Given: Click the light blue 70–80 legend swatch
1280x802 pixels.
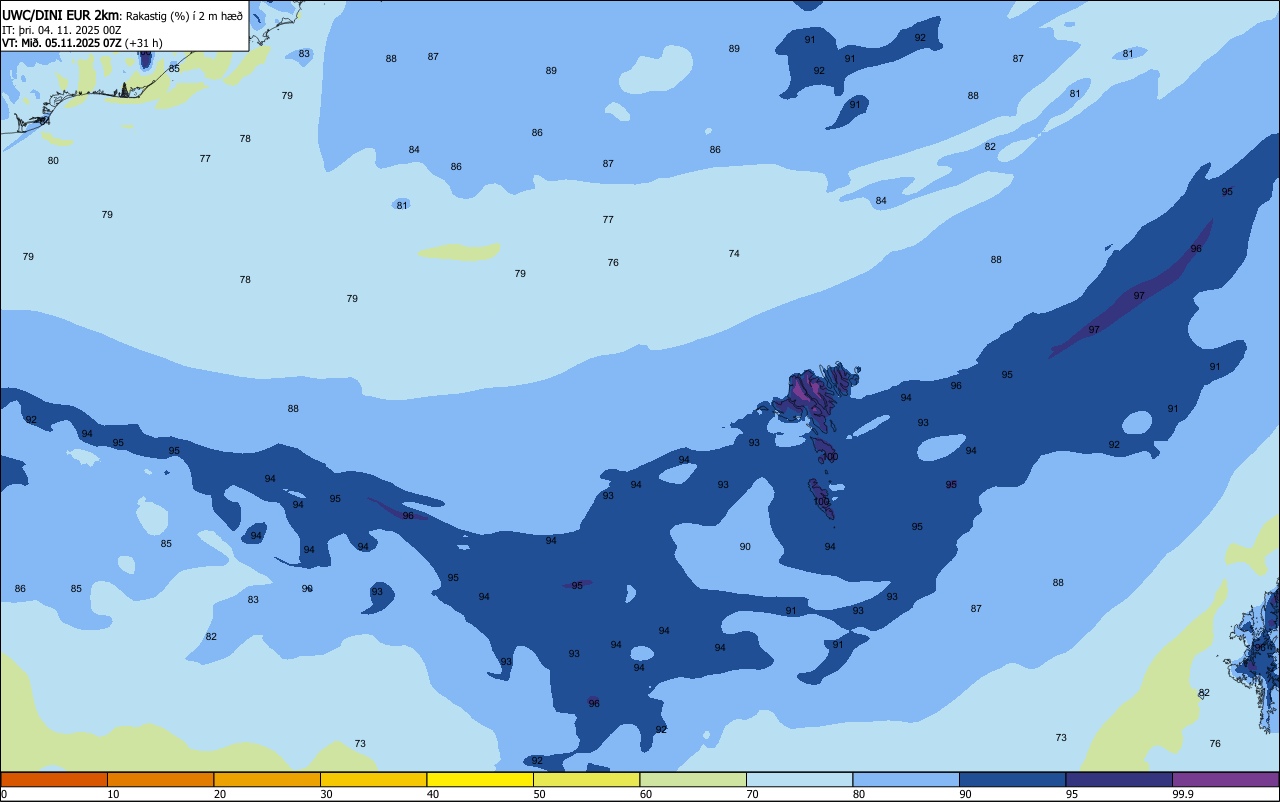Looking at the screenshot, I should click(x=799, y=779).
